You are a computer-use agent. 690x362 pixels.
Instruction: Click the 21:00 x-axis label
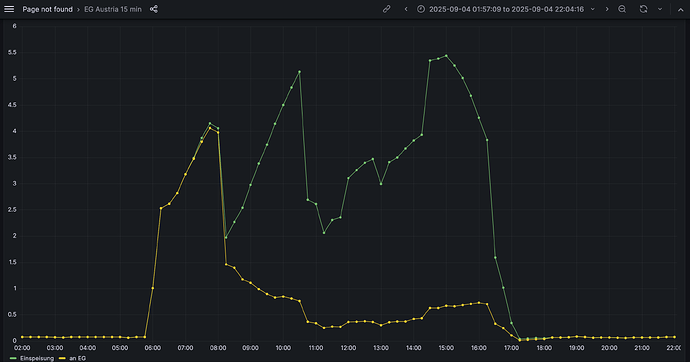point(642,348)
